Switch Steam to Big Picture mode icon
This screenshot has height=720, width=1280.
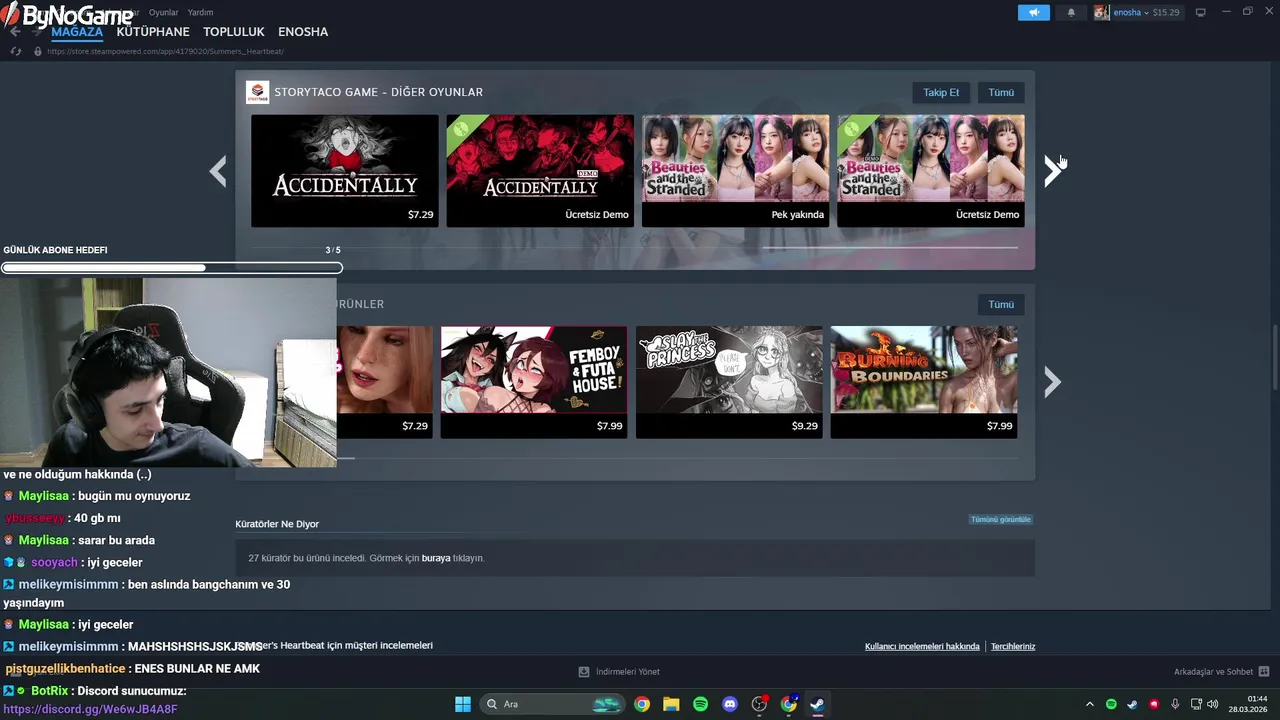coord(1201,13)
